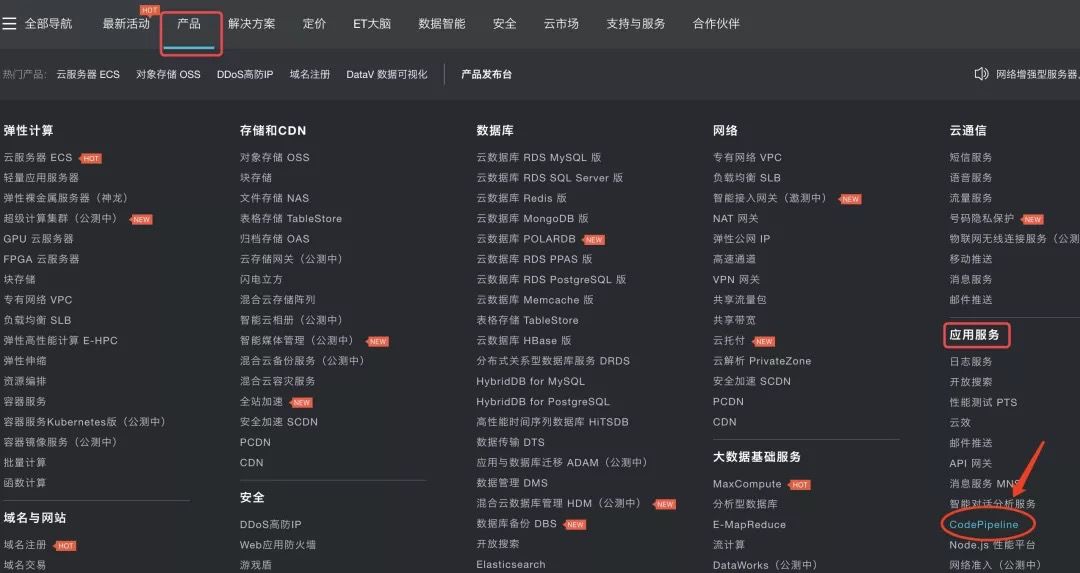Open 归档存储 OAS link
1080x573 pixels.
pos(275,238)
